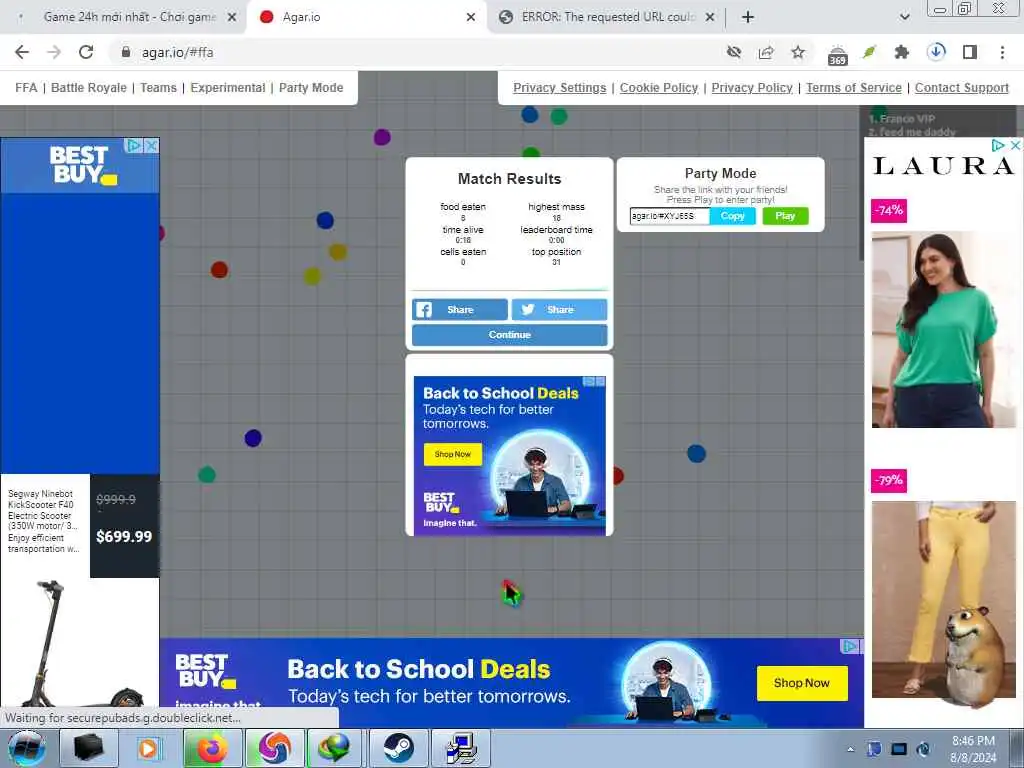Click the share page icon in address bar

766,52
